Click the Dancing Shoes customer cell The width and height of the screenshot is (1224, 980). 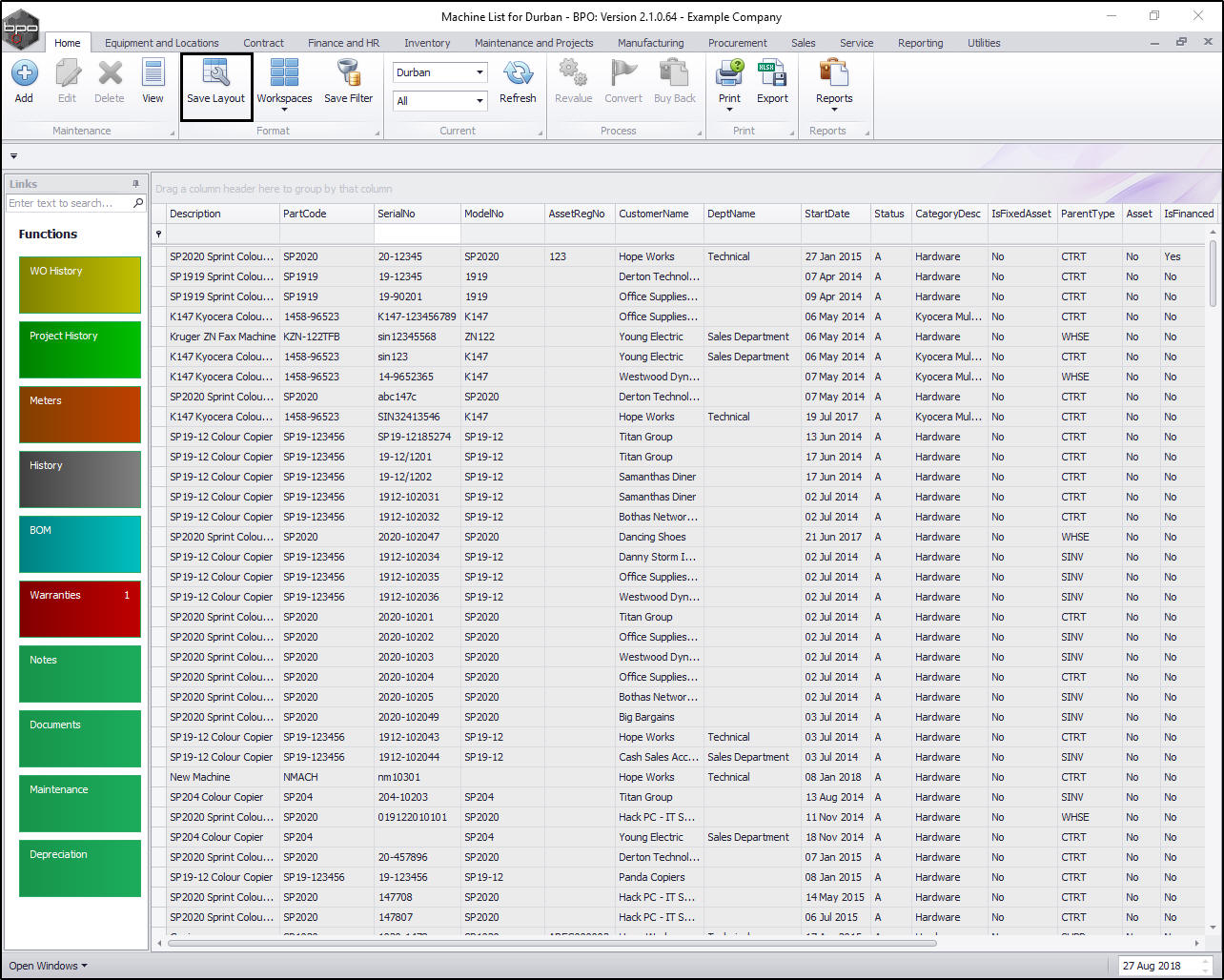[659, 537]
